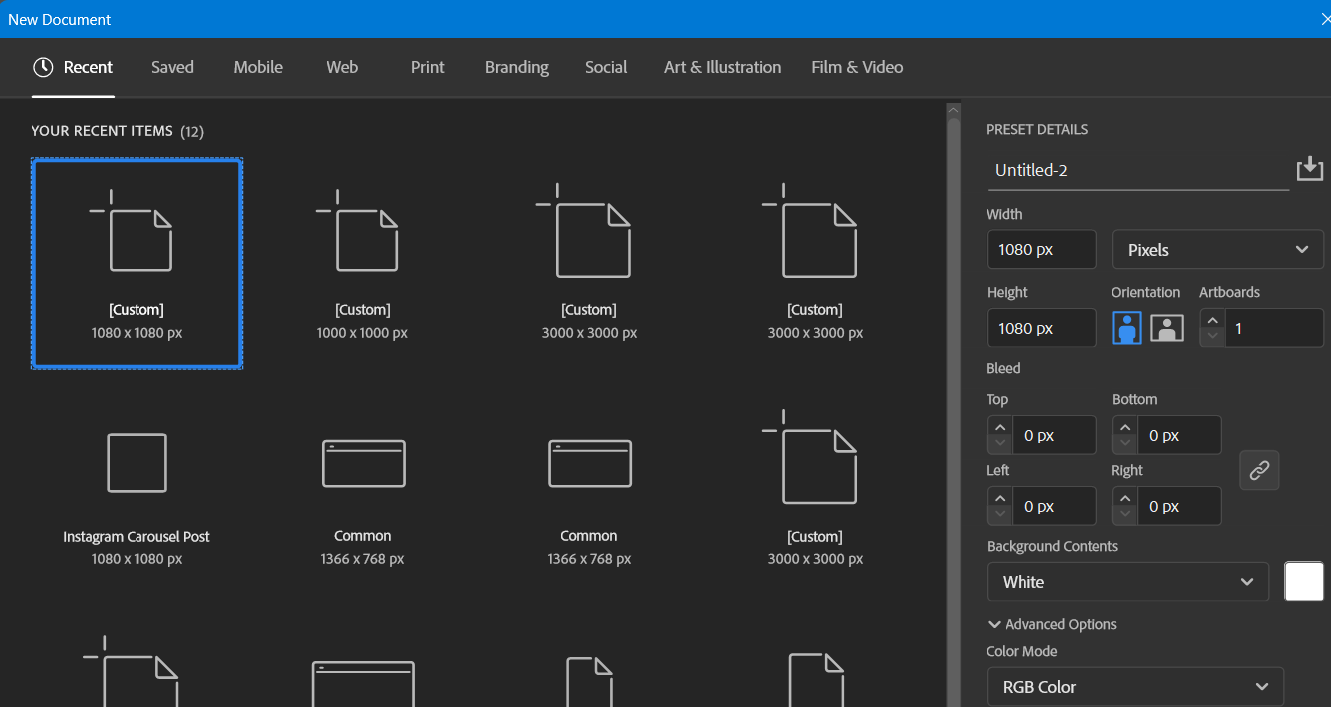Increase Left bleed value

999,498
